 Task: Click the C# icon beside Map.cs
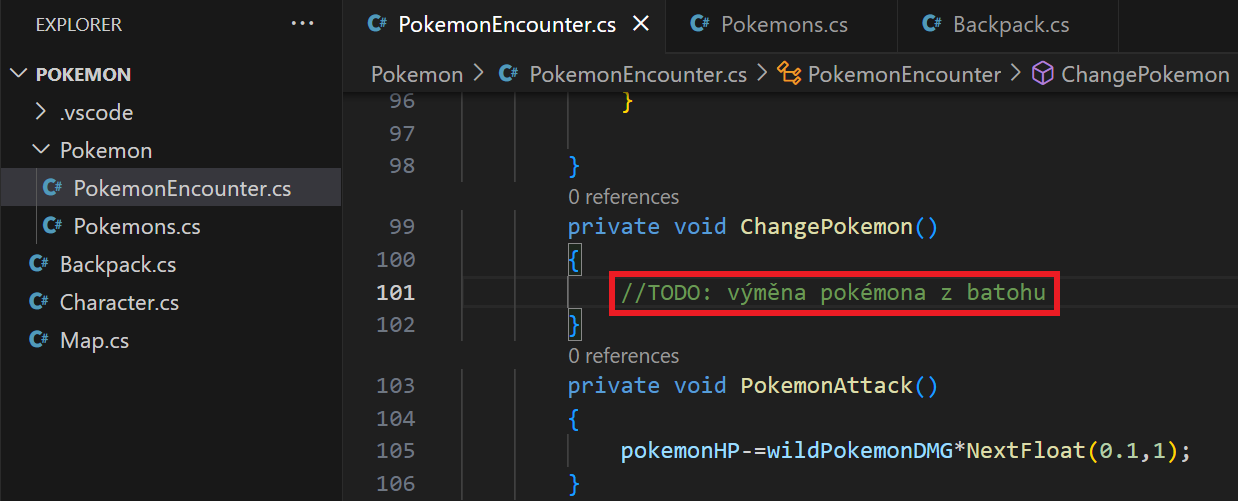coord(39,340)
